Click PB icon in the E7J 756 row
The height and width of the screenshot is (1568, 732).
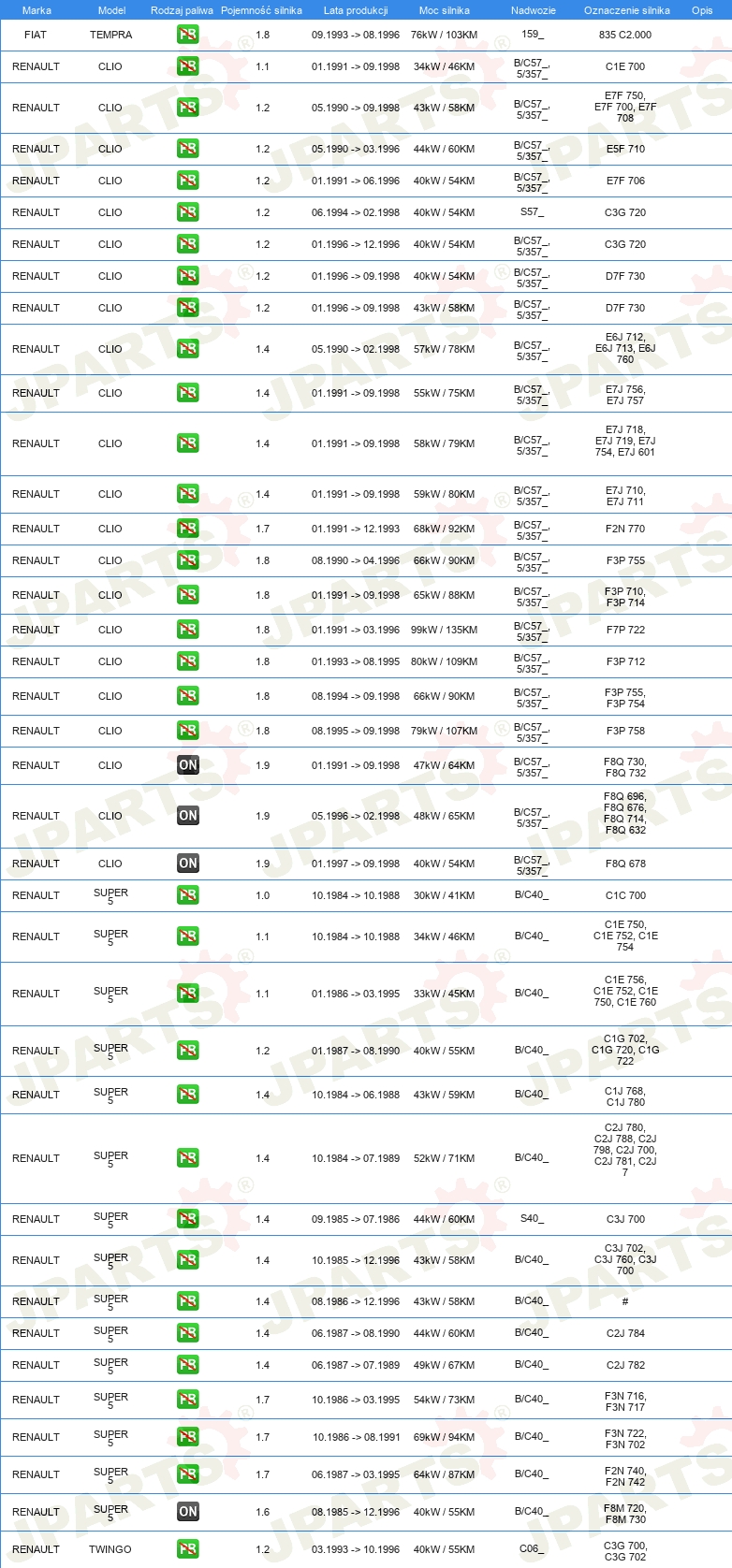pyautogui.click(x=188, y=393)
